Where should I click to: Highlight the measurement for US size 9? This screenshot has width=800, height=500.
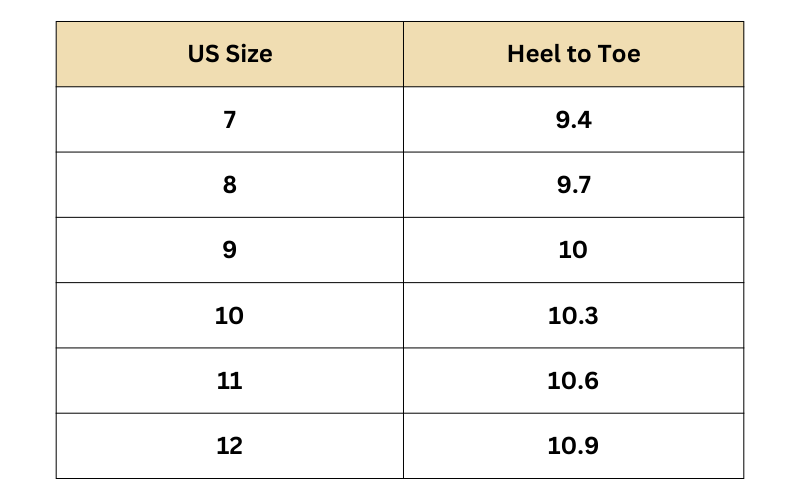[x=573, y=250]
